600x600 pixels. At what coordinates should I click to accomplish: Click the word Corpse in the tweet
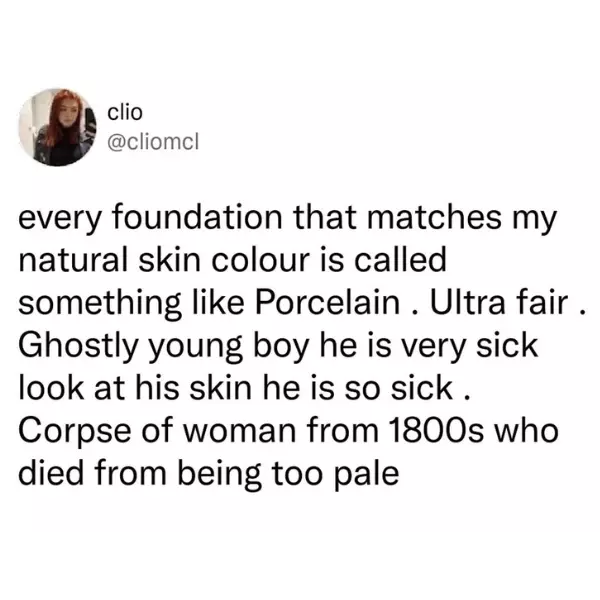tap(75, 432)
